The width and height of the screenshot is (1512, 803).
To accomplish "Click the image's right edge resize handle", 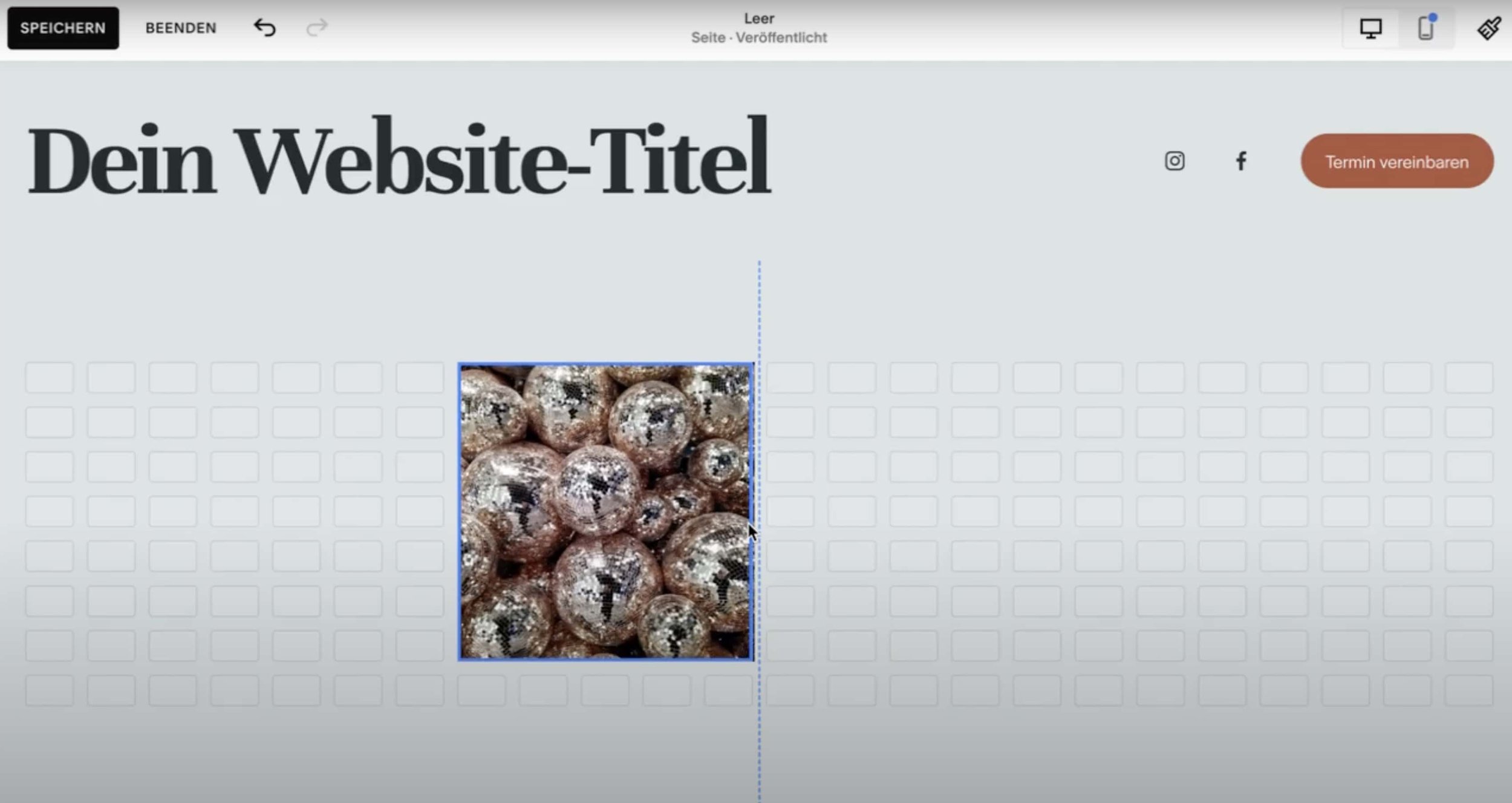I will (752, 511).
